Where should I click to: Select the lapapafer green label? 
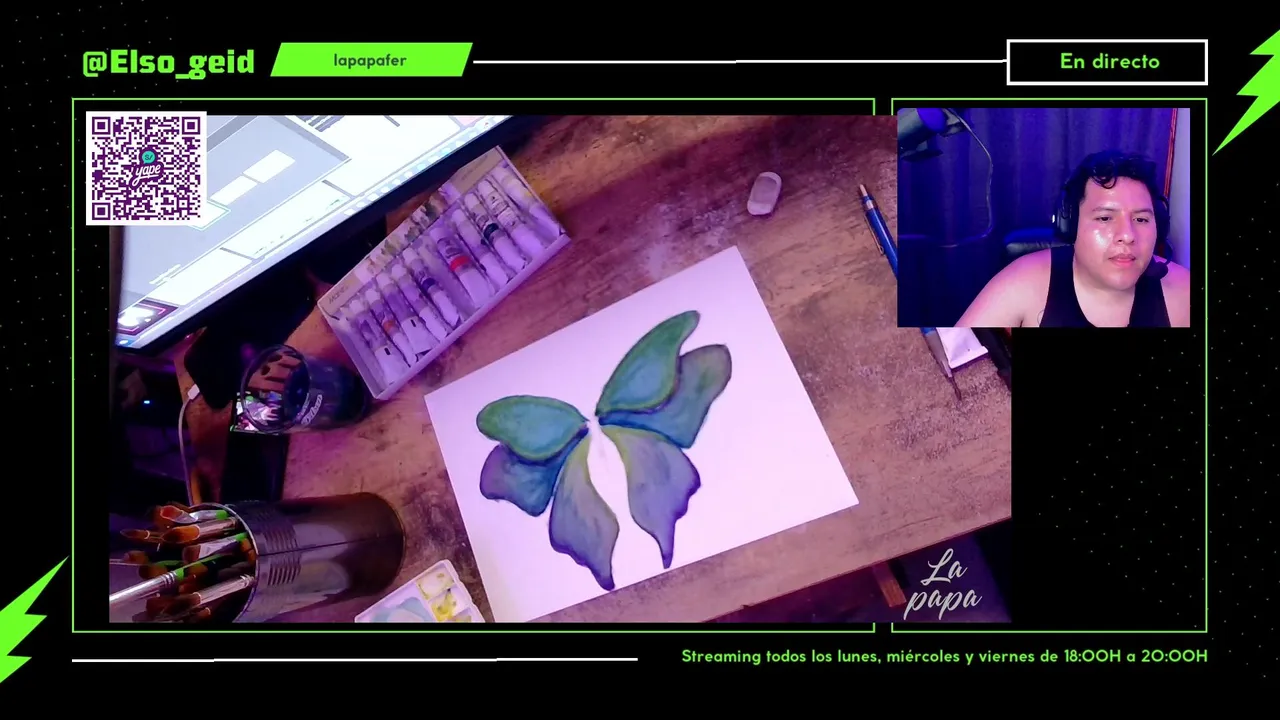[370, 60]
